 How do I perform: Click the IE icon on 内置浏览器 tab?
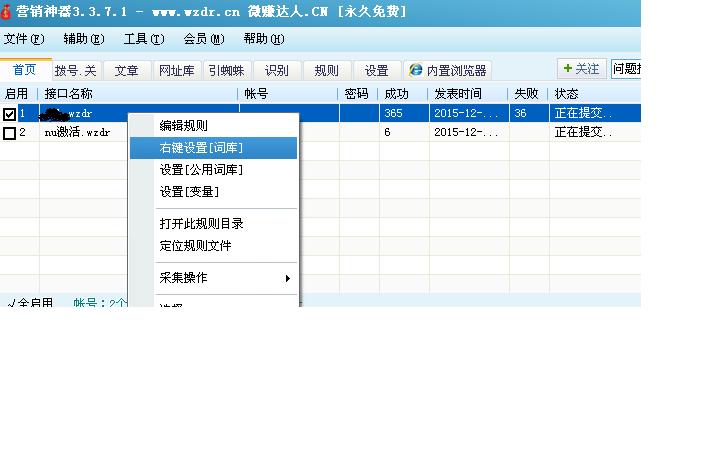415,70
